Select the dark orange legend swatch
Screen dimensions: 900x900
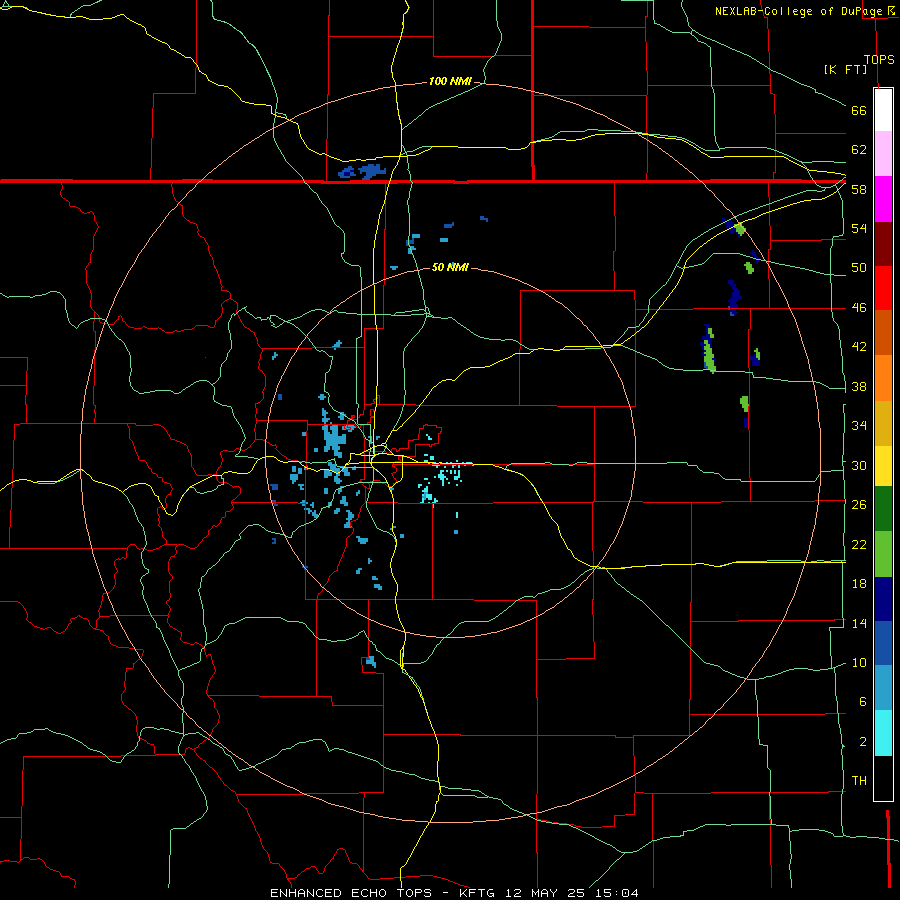pyautogui.click(x=883, y=332)
